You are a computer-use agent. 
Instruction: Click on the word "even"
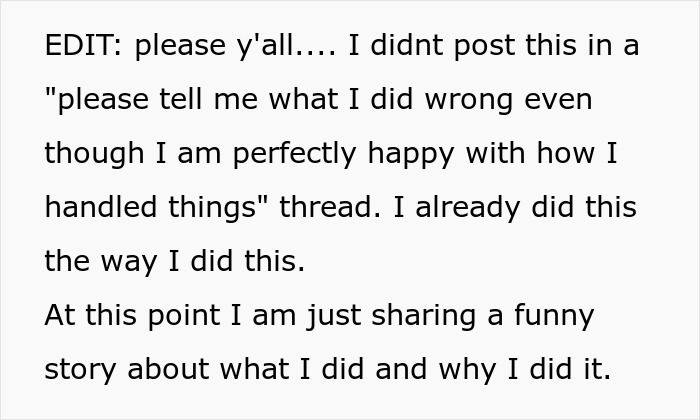(558, 101)
